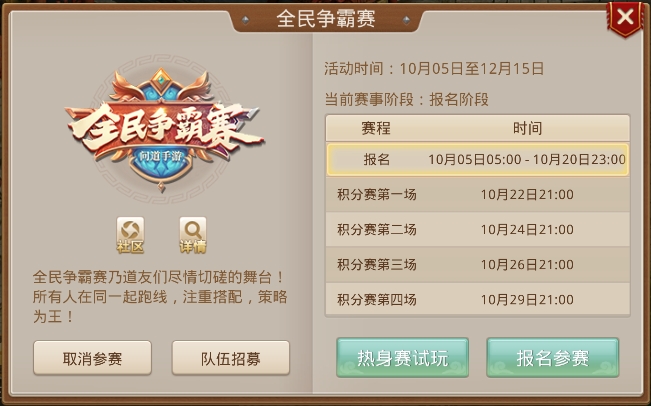Click the 当前赛事阶段 status text
651x406 pixels.
(x=406, y=100)
